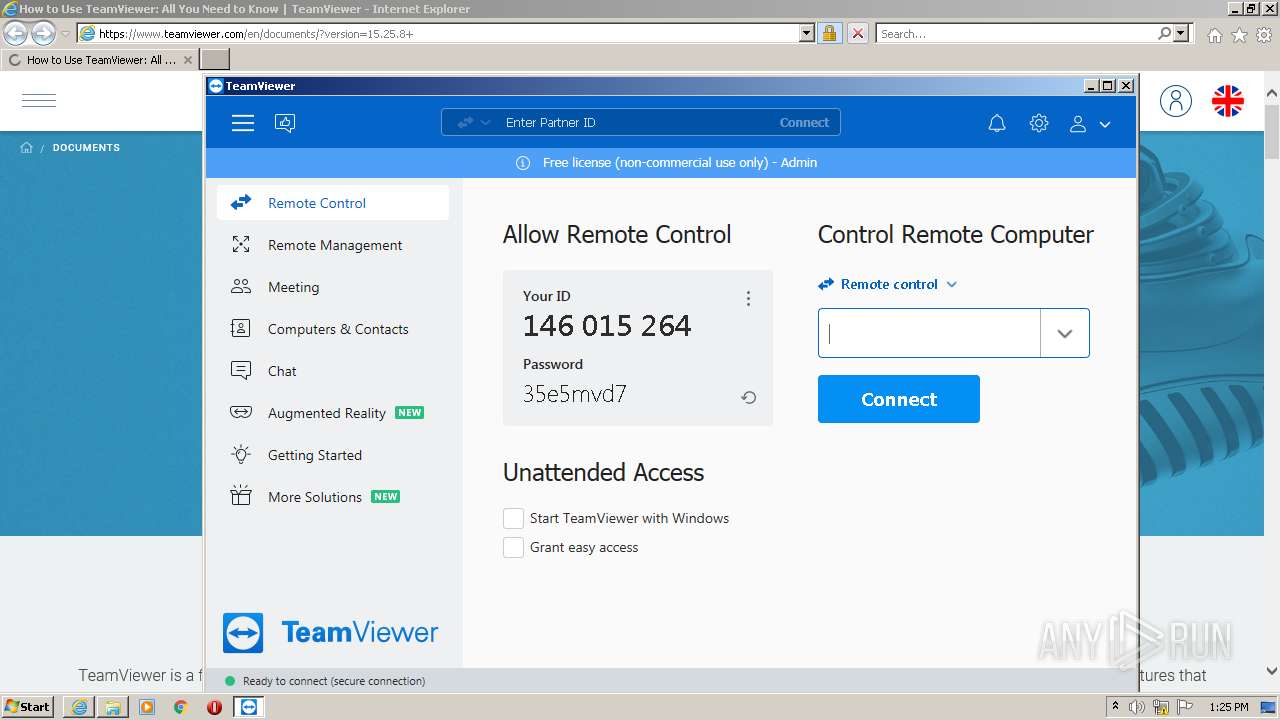Open TeamViewer notifications bell
The width and height of the screenshot is (1280, 720).
(997, 123)
